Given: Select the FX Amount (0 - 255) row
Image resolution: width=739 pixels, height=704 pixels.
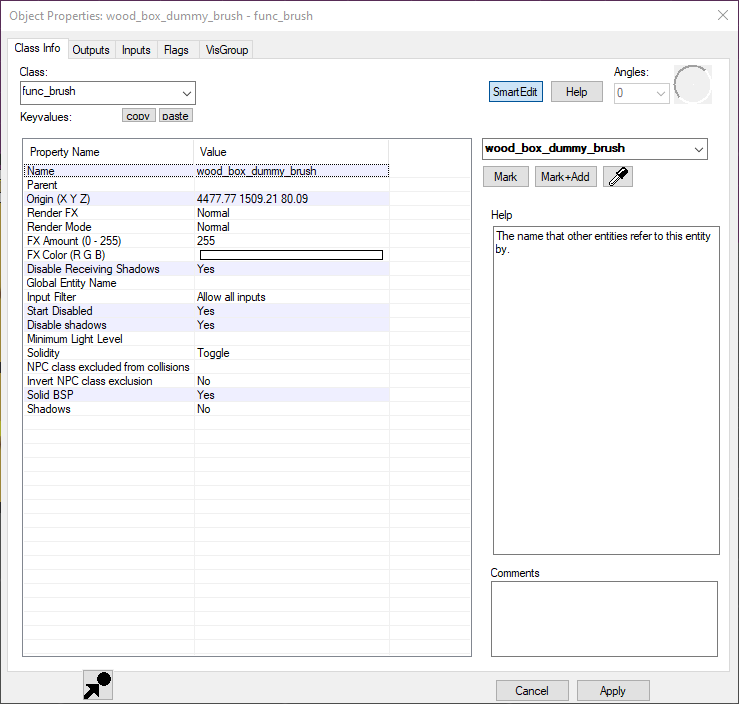Looking at the screenshot, I should click(x=206, y=241).
